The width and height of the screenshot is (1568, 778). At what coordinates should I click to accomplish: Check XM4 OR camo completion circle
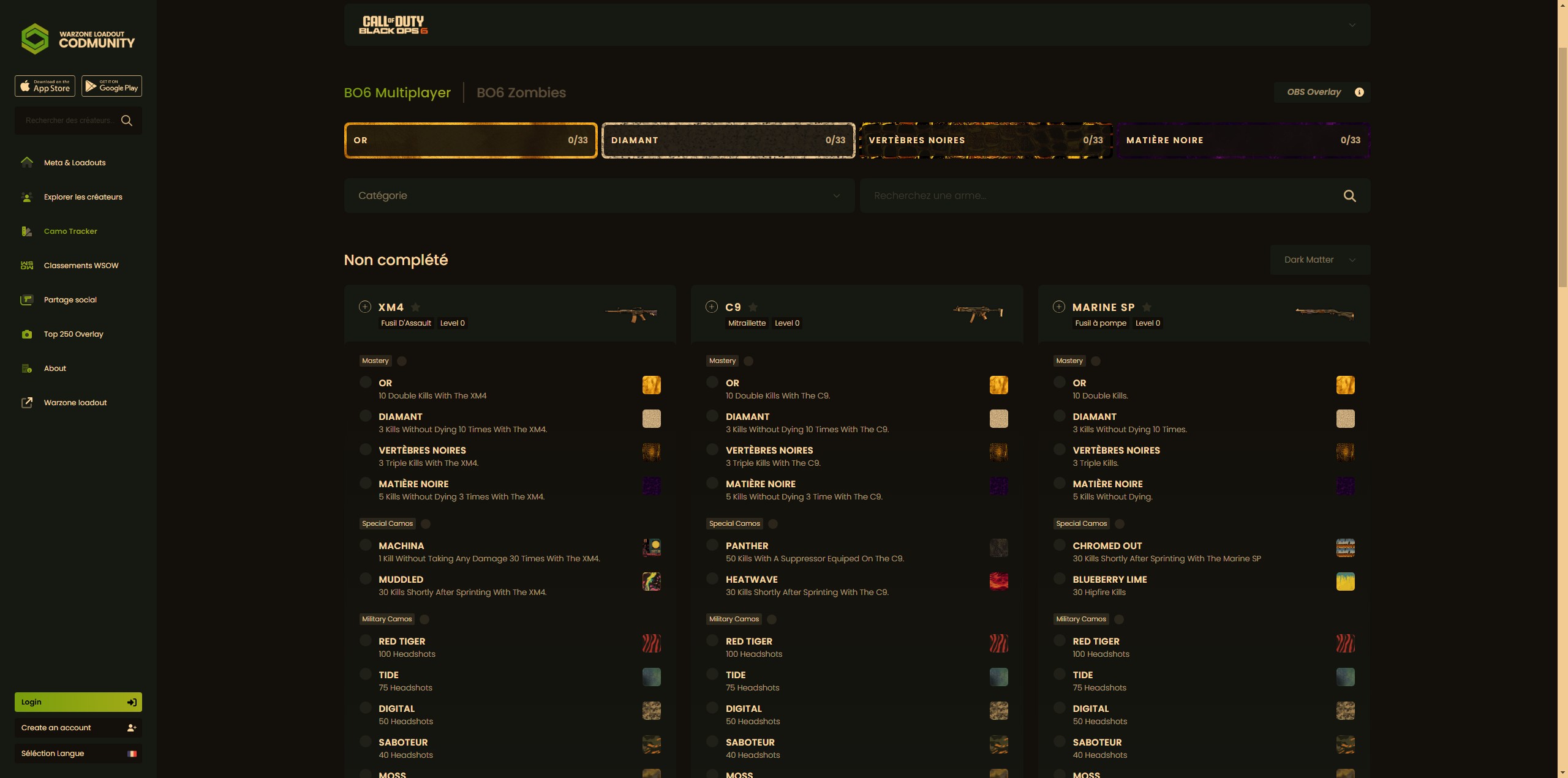pyautogui.click(x=366, y=383)
